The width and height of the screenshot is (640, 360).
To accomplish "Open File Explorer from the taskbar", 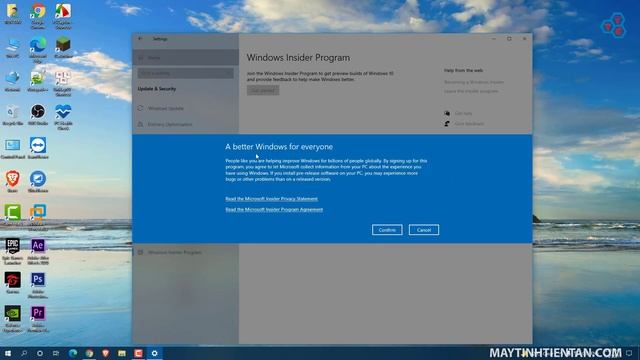I will 122,353.
